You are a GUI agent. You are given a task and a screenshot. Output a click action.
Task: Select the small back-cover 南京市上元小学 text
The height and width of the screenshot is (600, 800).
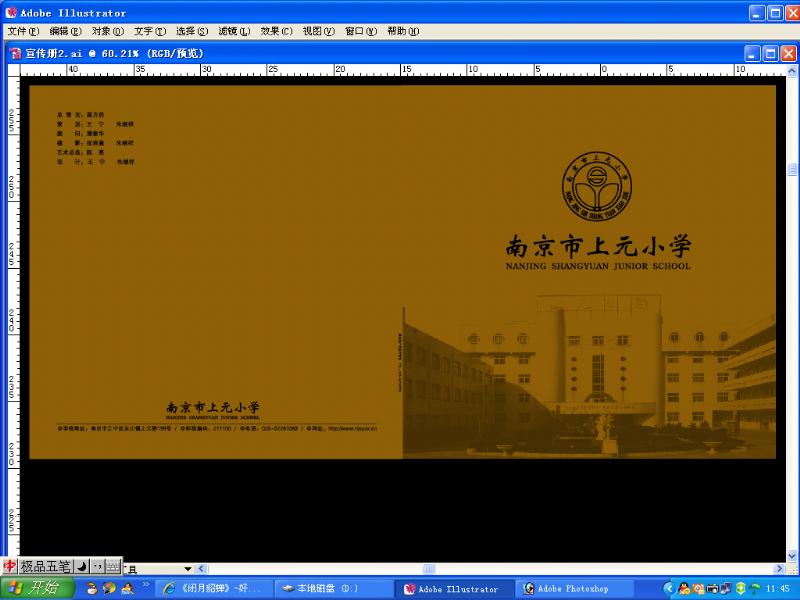[213, 407]
